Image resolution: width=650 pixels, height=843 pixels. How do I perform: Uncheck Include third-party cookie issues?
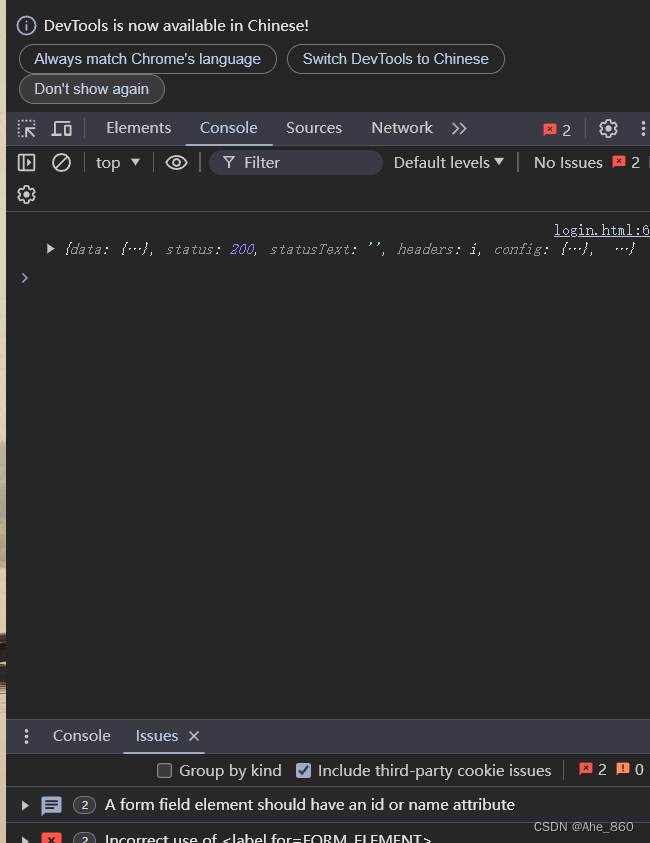coord(303,770)
